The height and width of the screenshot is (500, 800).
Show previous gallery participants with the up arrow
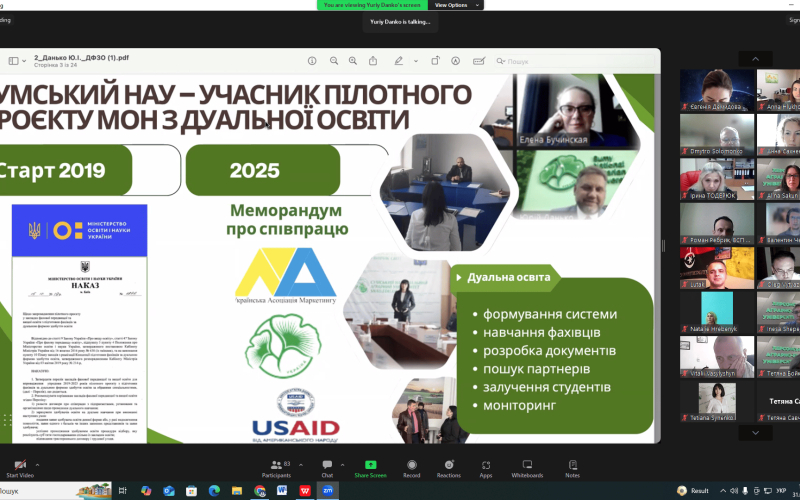[x=756, y=59]
